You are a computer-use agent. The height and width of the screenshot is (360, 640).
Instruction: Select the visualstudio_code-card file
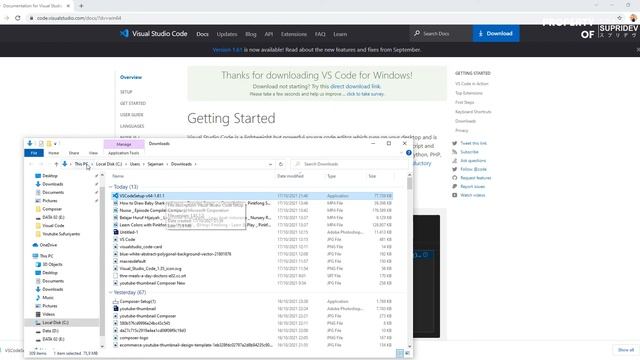pyautogui.click(x=140, y=247)
